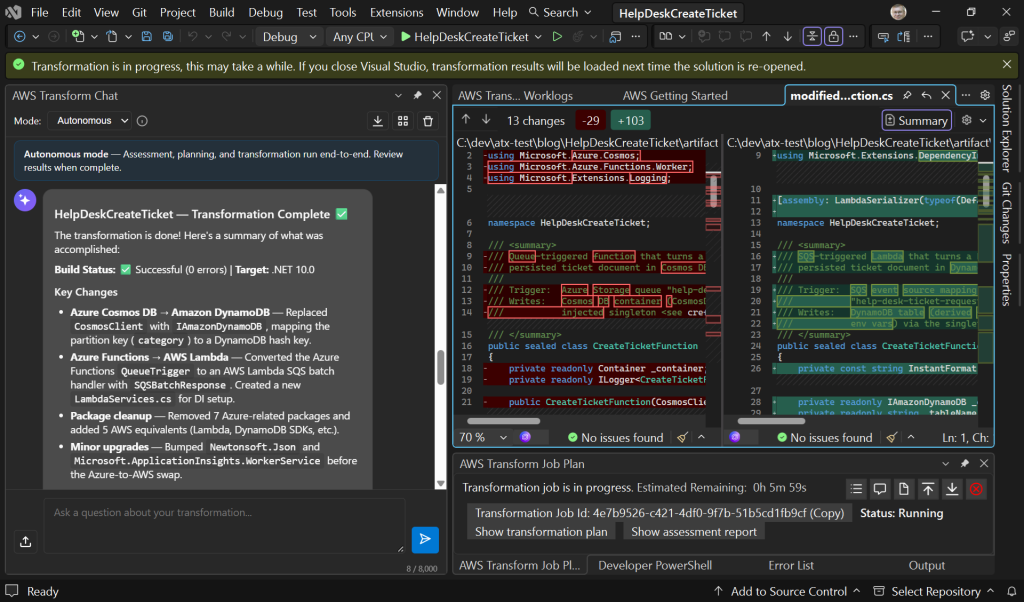The height and width of the screenshot is (602, 1024).
Task: Expand the HelpDeskCreateTicket startup project dropdown
Action: [x=538, y=37]
